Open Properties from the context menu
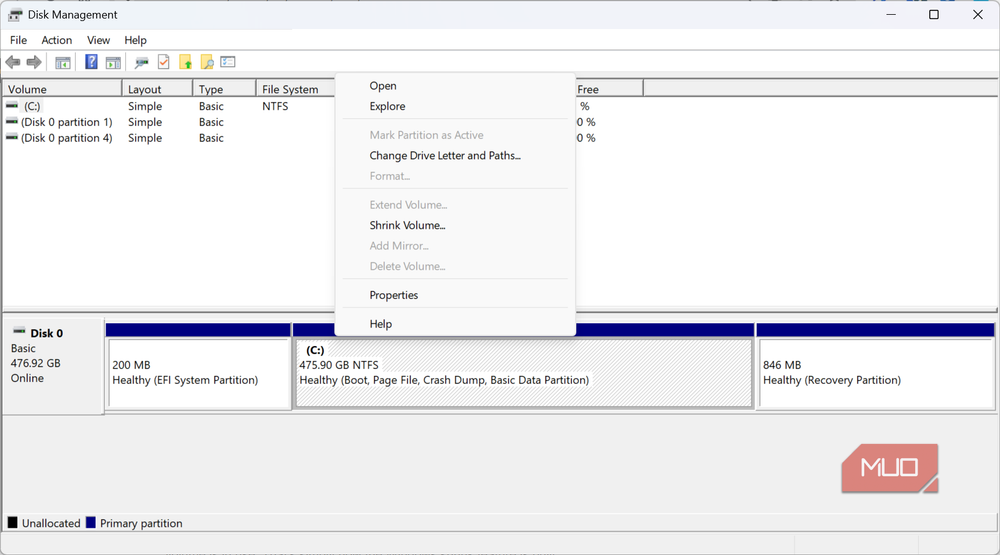Screen dimensions: 1000x555 point(455,295)
